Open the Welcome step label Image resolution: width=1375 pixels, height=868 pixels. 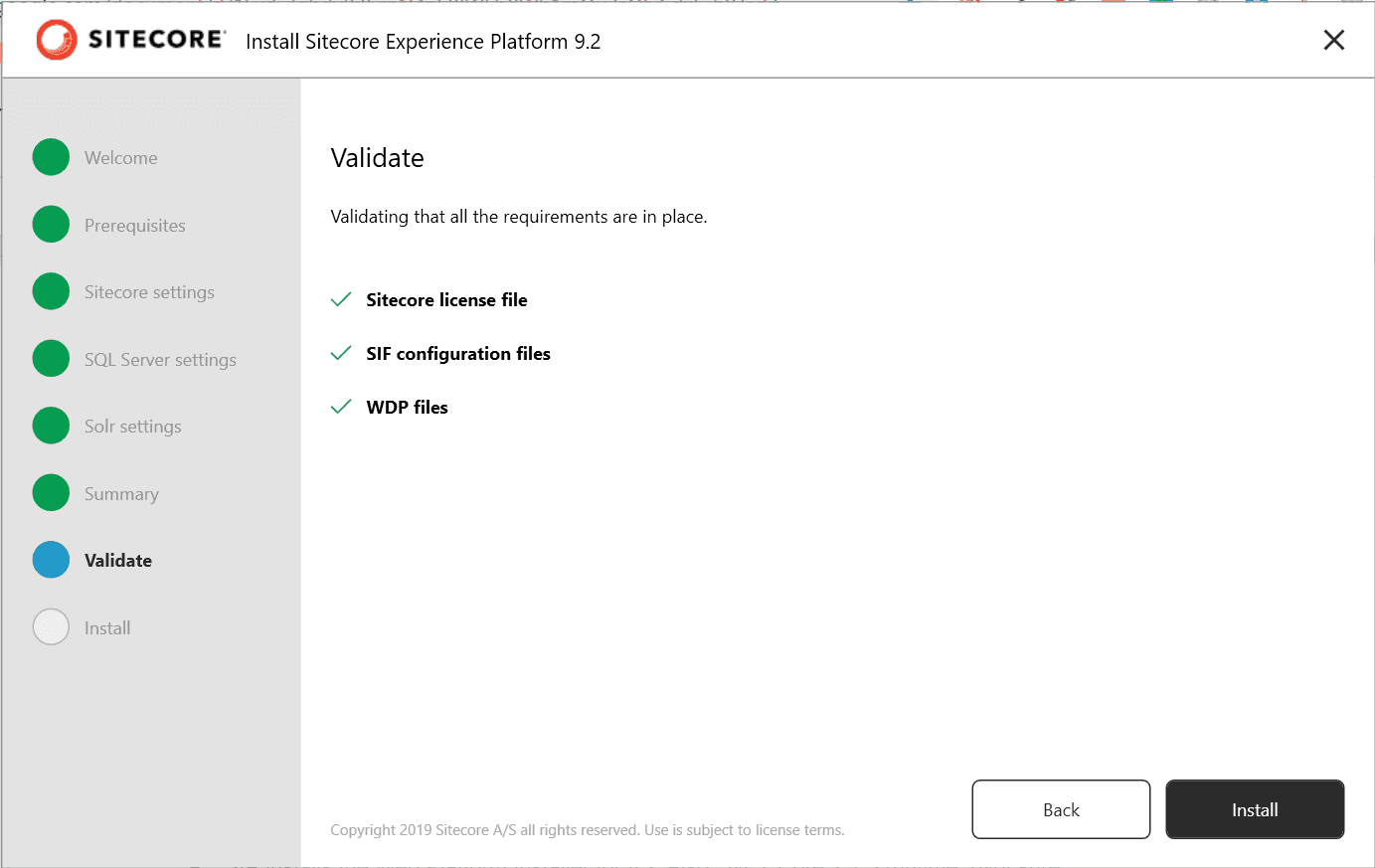click(x=121, y=158)
